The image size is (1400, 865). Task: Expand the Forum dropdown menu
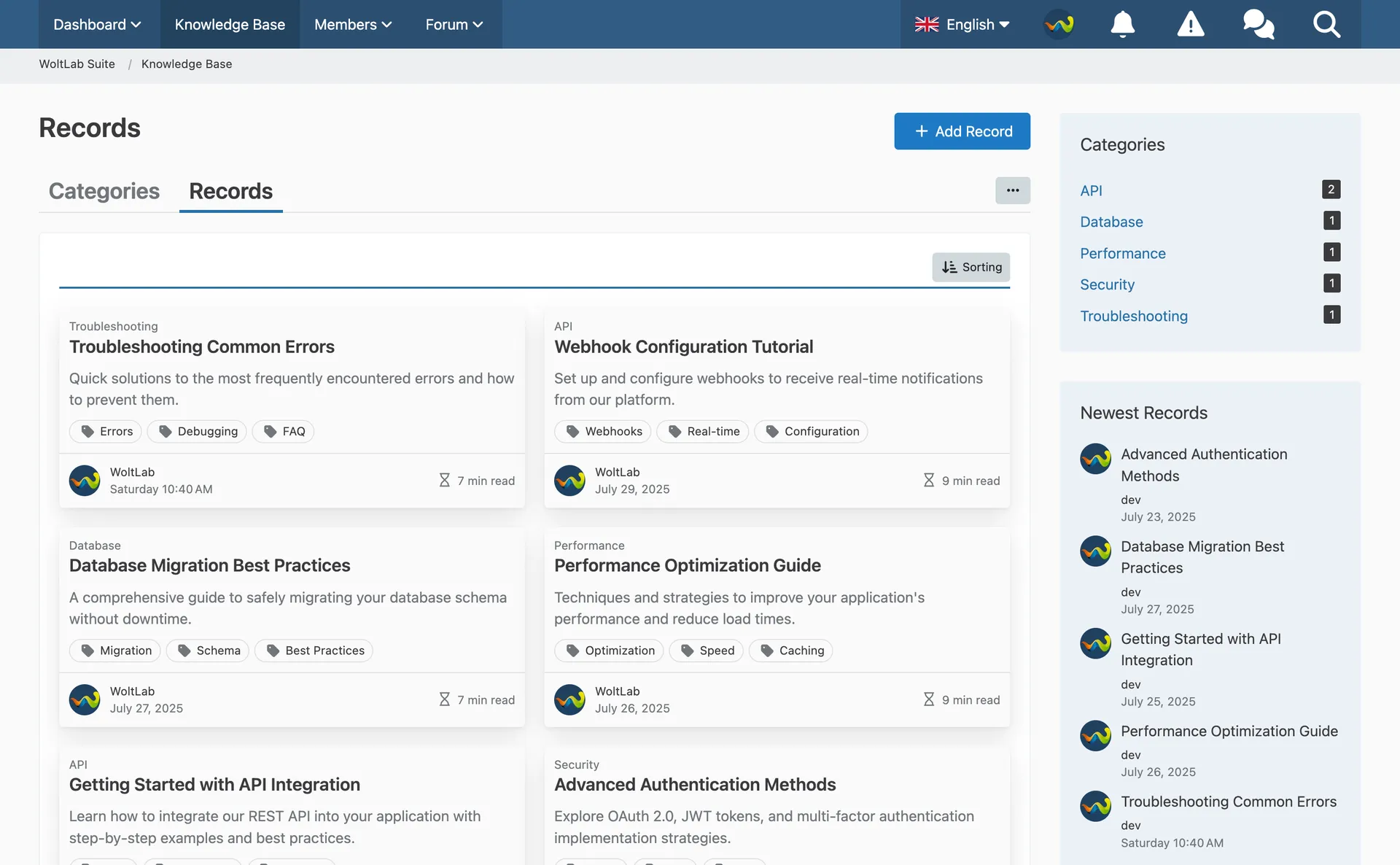coord(454,24)
